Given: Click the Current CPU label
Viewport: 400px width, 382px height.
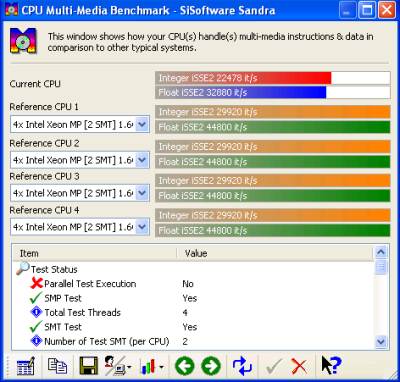Looking at the screenshot, I should (35, 84).
